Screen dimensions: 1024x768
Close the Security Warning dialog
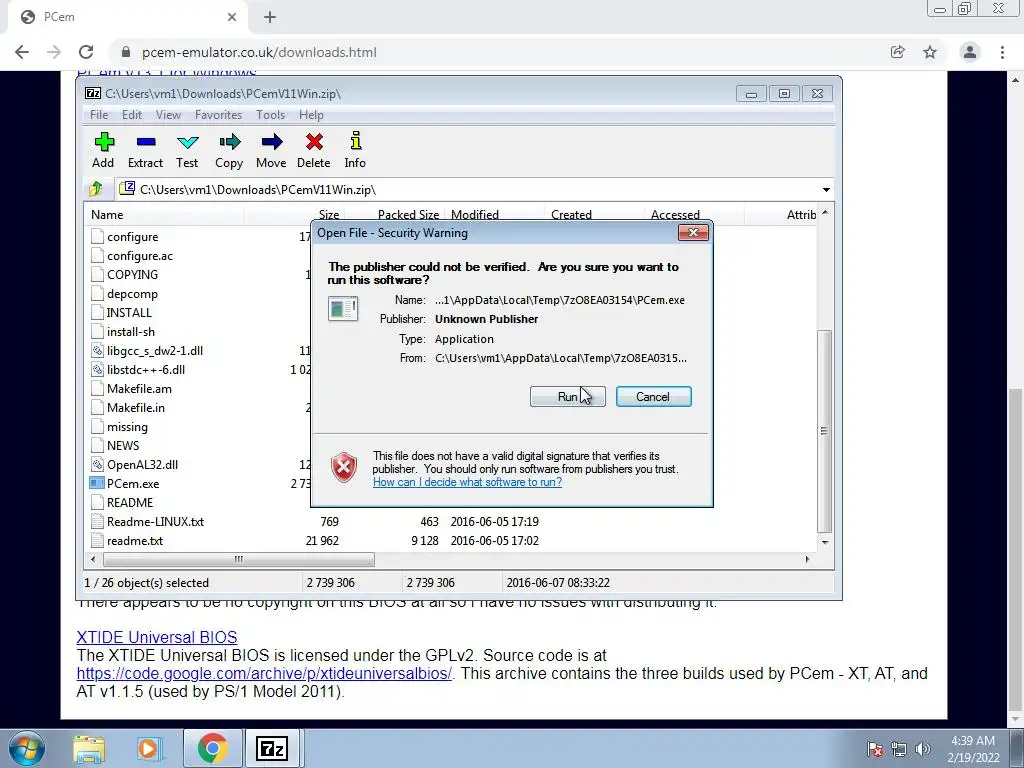point(694,232)
